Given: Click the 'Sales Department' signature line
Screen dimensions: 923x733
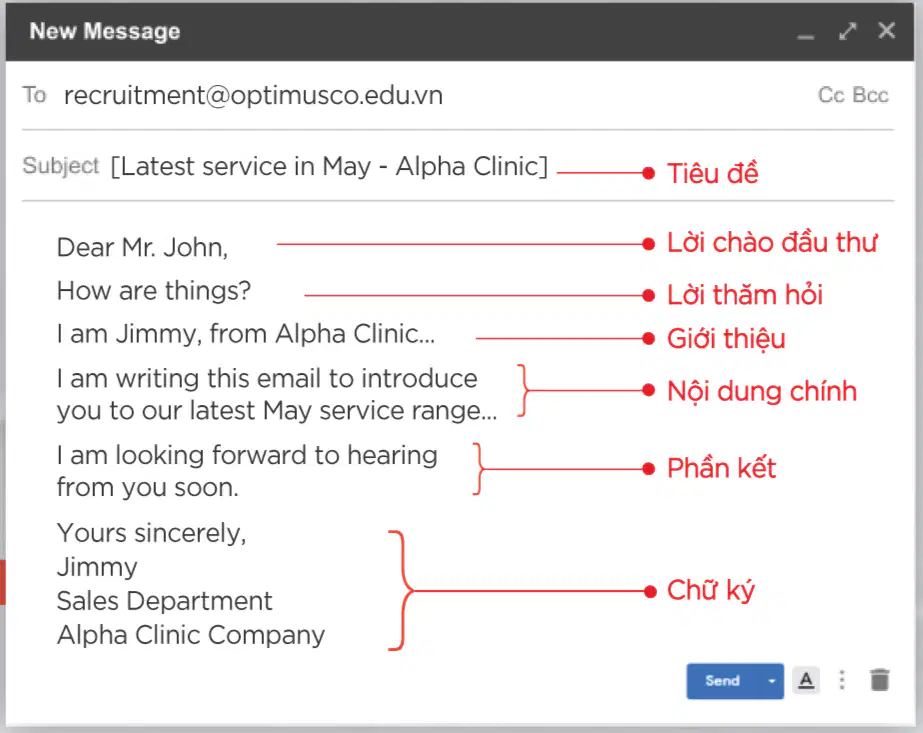Looking at the screenshot, I should coord(164,601).
